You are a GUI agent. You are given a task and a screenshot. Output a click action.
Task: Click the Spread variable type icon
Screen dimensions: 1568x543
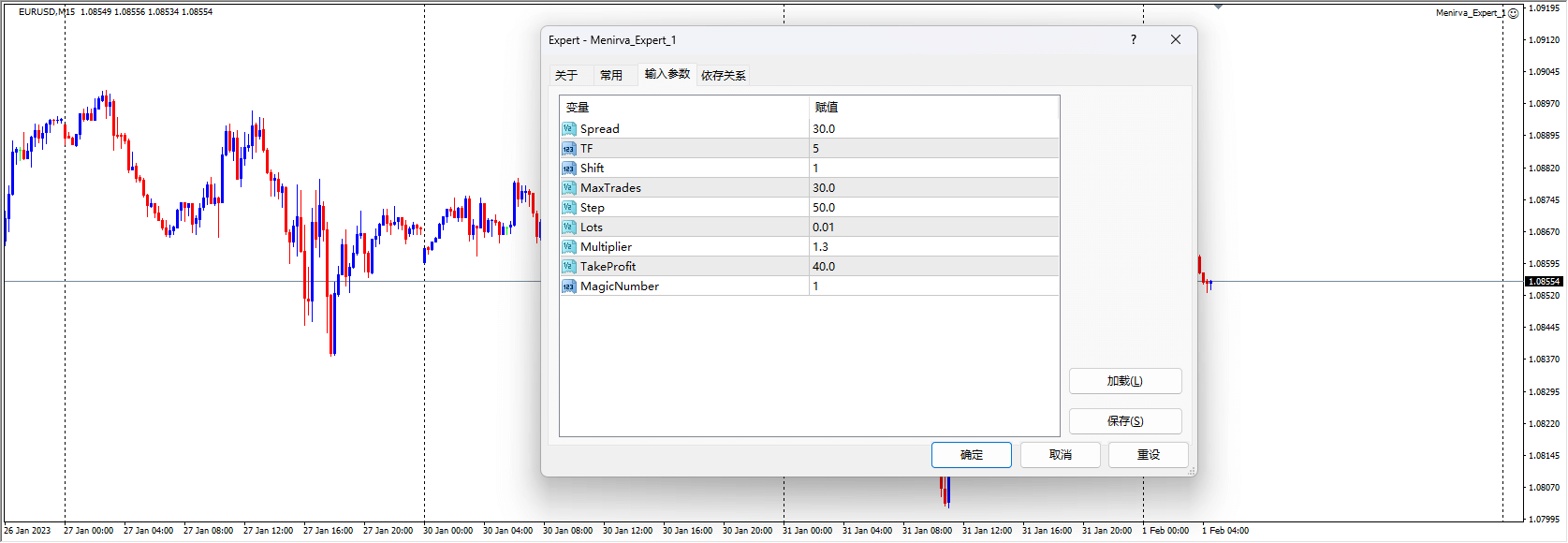coord(568,129)
